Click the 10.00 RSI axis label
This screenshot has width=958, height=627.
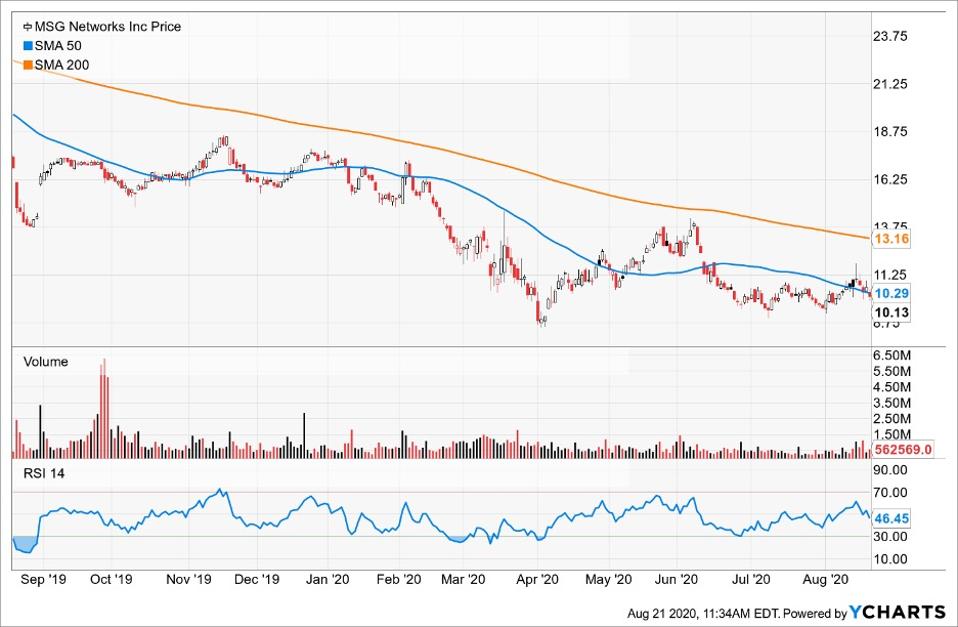pyautogui.click(x=891, y=559)
